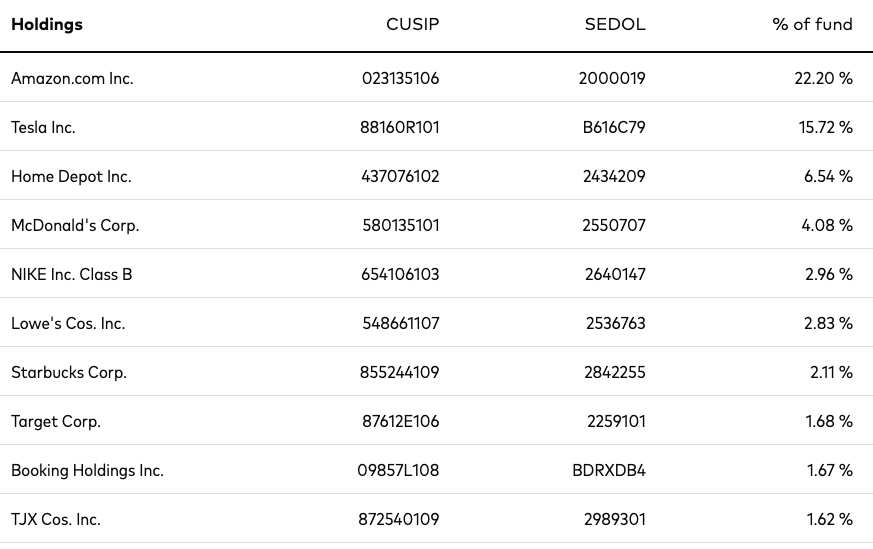Select the SEDOL column header

(x=615, y=24)
